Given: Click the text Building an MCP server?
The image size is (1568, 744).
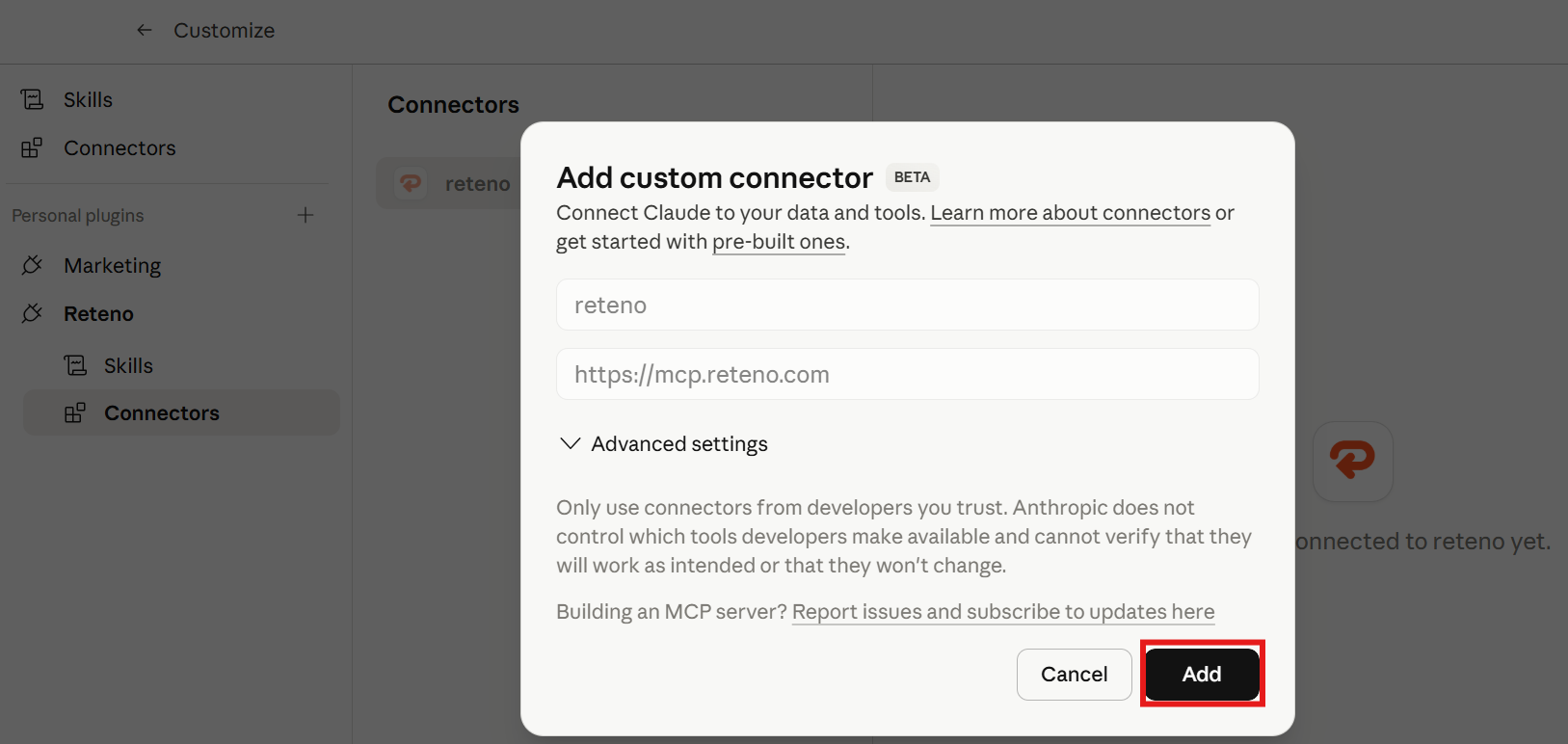Looking at the screenshot, I should 672,611.
